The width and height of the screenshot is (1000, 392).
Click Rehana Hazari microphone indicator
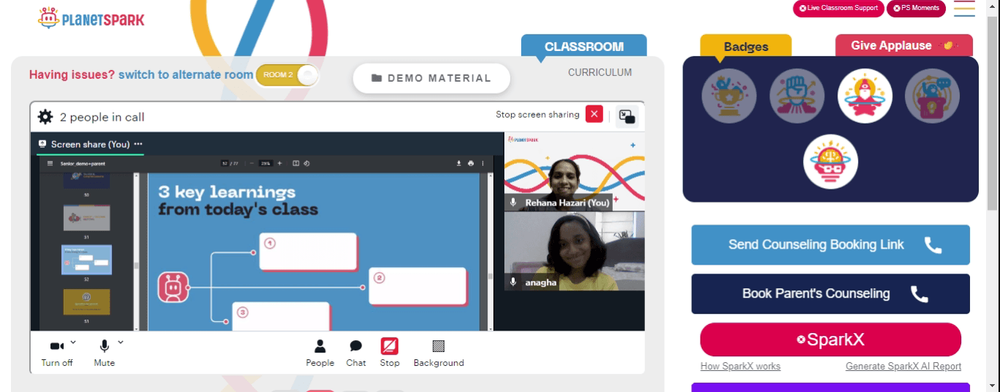[513, 203]
